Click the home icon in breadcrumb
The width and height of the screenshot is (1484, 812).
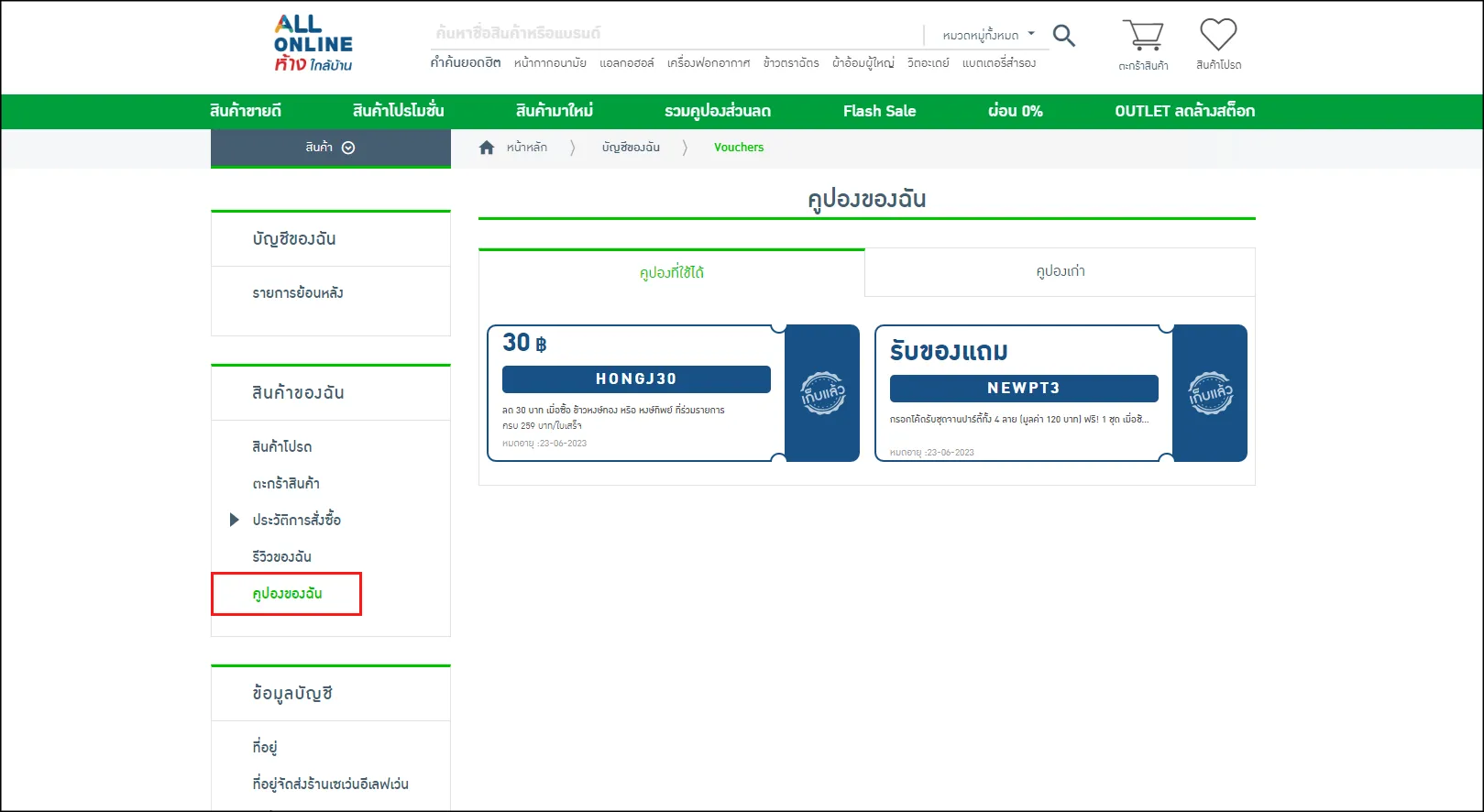[x=487, y=148]
